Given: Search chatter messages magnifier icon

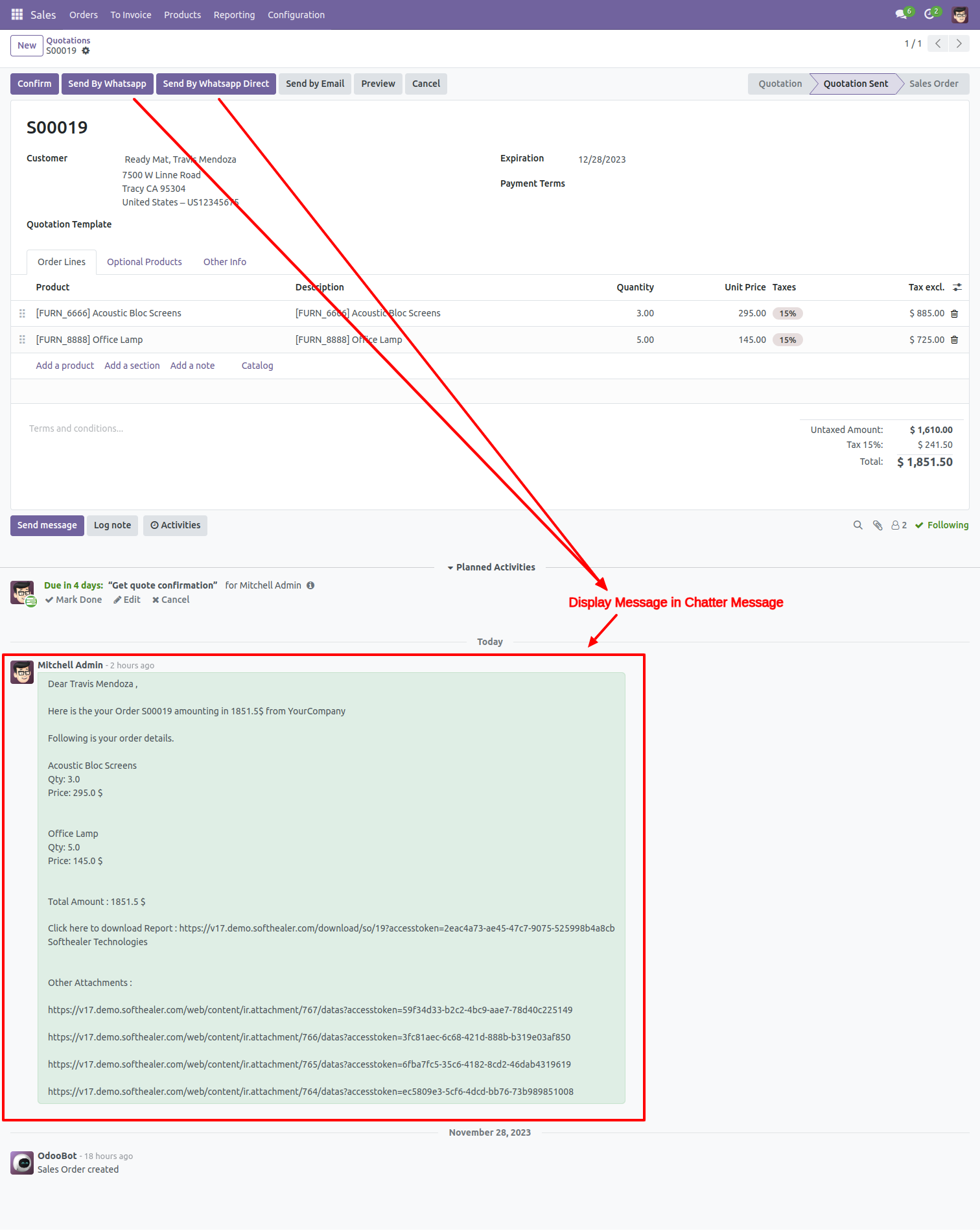Looking at the screenshot, I should click(x=857, y=526).
